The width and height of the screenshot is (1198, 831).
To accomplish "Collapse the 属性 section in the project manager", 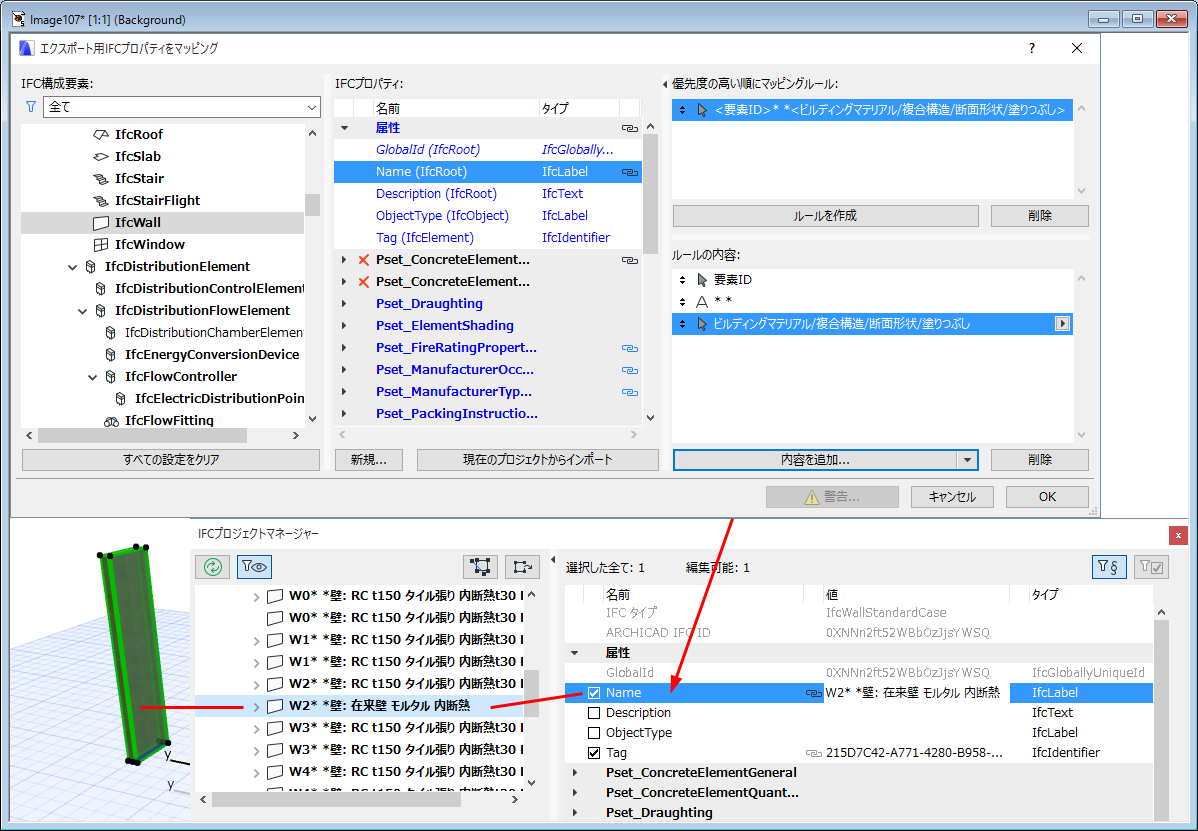I will 575,653.
